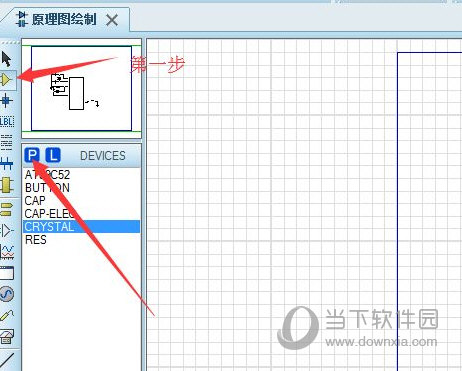462x371 pixels.
Task: Select CRYSTAL in the device list
Action: pyautogui.click(x=81, y=227)
